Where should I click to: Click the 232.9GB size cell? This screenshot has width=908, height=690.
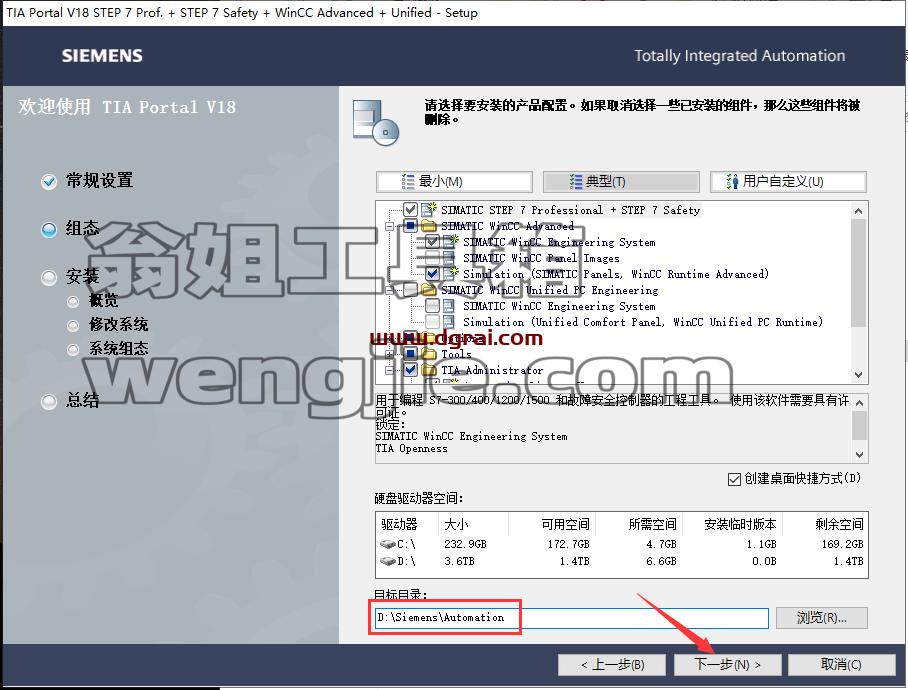click(465, 544)
